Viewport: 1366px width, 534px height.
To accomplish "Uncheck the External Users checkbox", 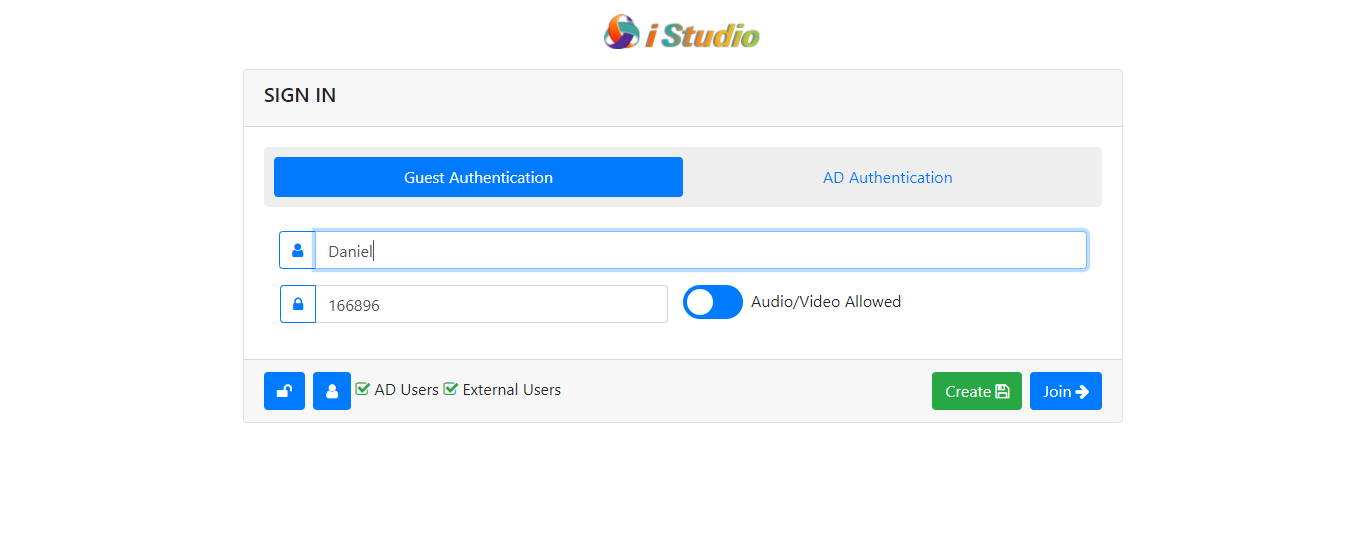I will tap(450, 389).
